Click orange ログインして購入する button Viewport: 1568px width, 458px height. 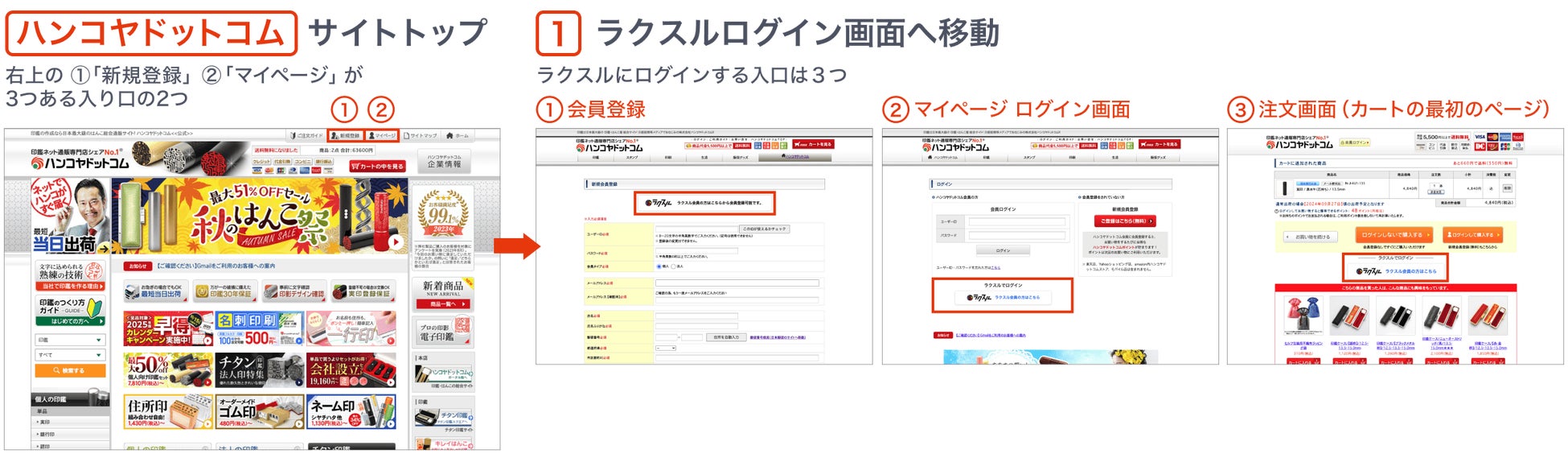pyautogui.click(x=1472, y=235)
